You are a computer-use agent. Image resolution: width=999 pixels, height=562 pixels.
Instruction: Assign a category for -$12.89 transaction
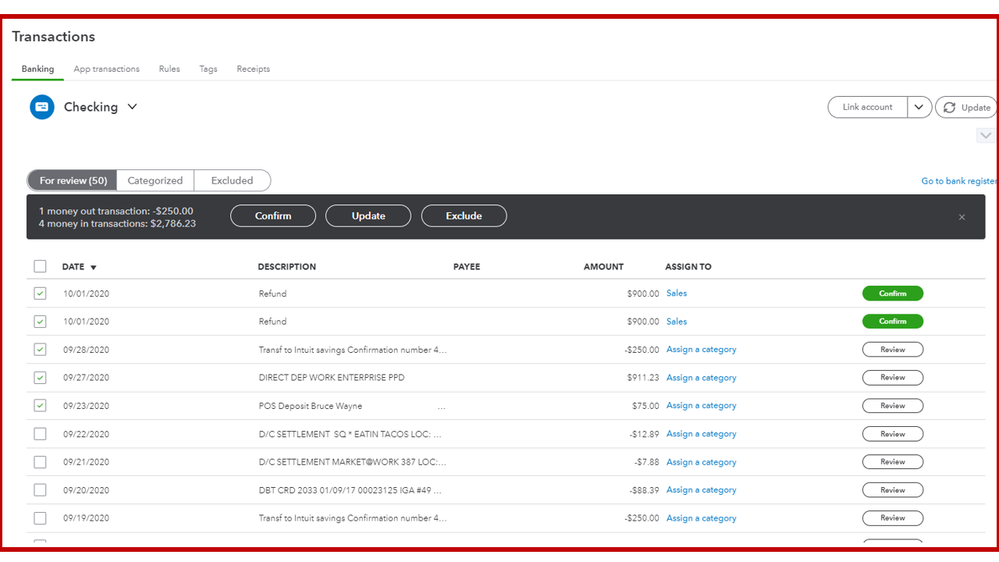[x=701, y=434]
